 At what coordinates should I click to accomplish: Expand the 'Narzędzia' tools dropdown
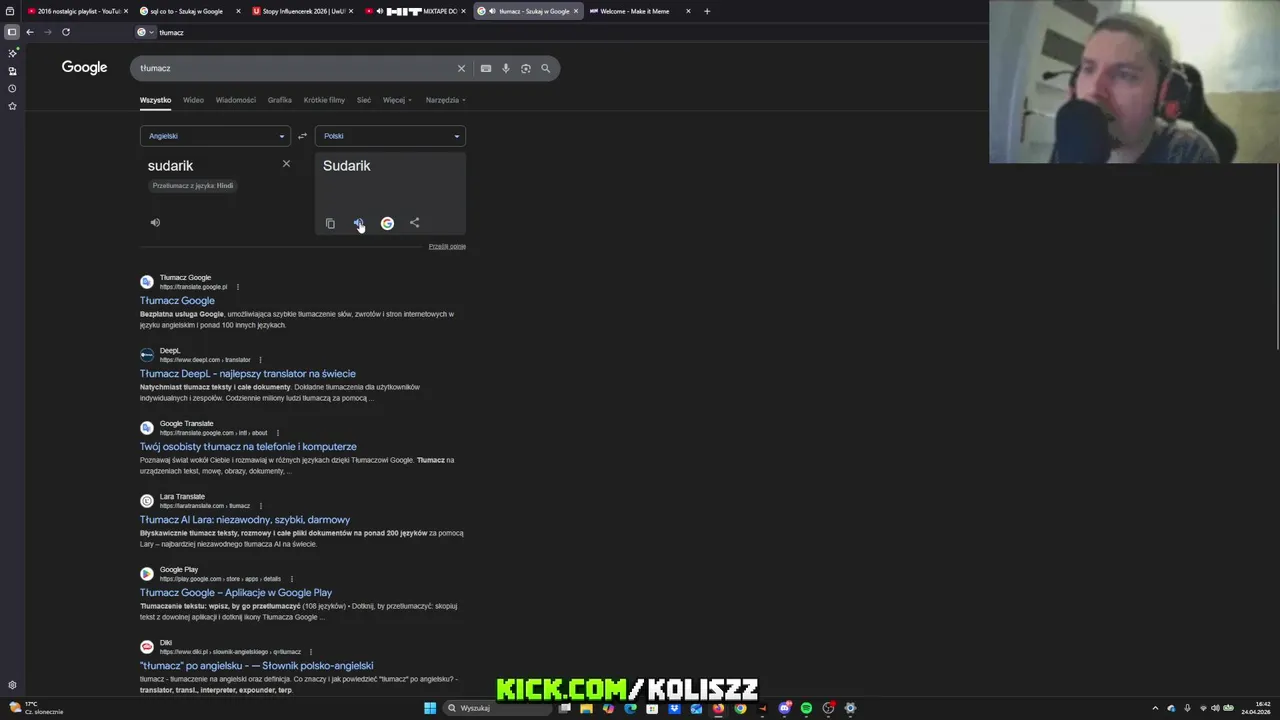(x=446, y=100)
